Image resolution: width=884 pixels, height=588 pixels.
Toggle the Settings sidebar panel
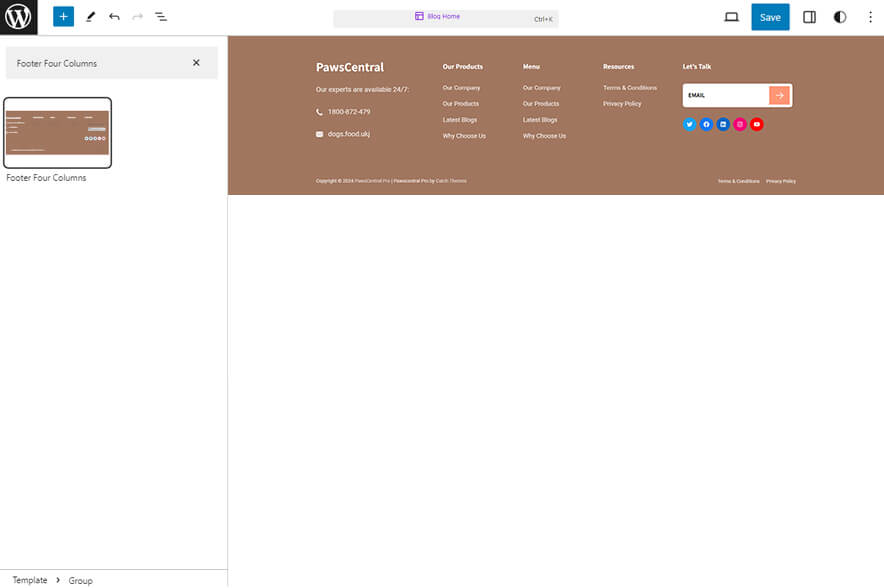coord(809,17)
